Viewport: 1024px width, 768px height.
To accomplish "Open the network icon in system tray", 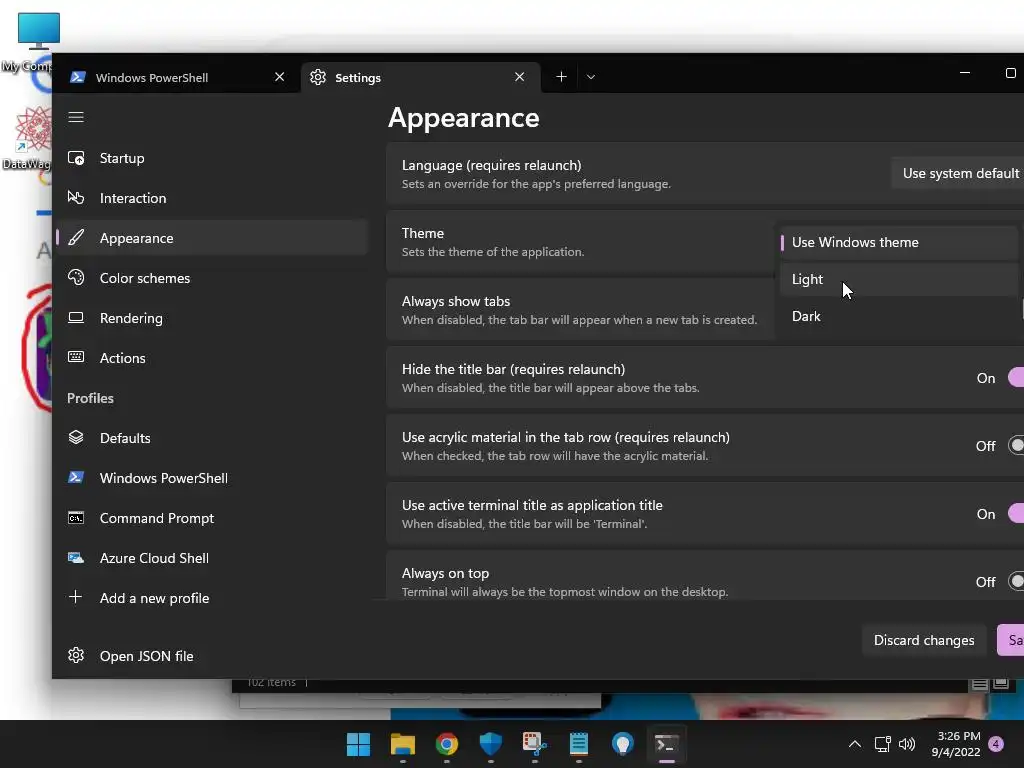I will tap(882, 744).
